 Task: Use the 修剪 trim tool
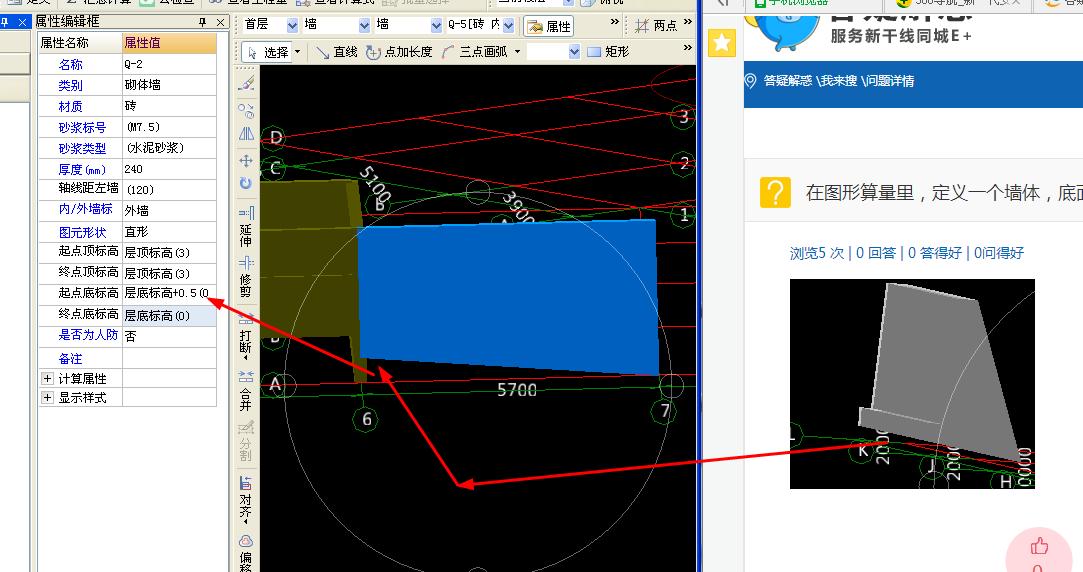(246, 277)
